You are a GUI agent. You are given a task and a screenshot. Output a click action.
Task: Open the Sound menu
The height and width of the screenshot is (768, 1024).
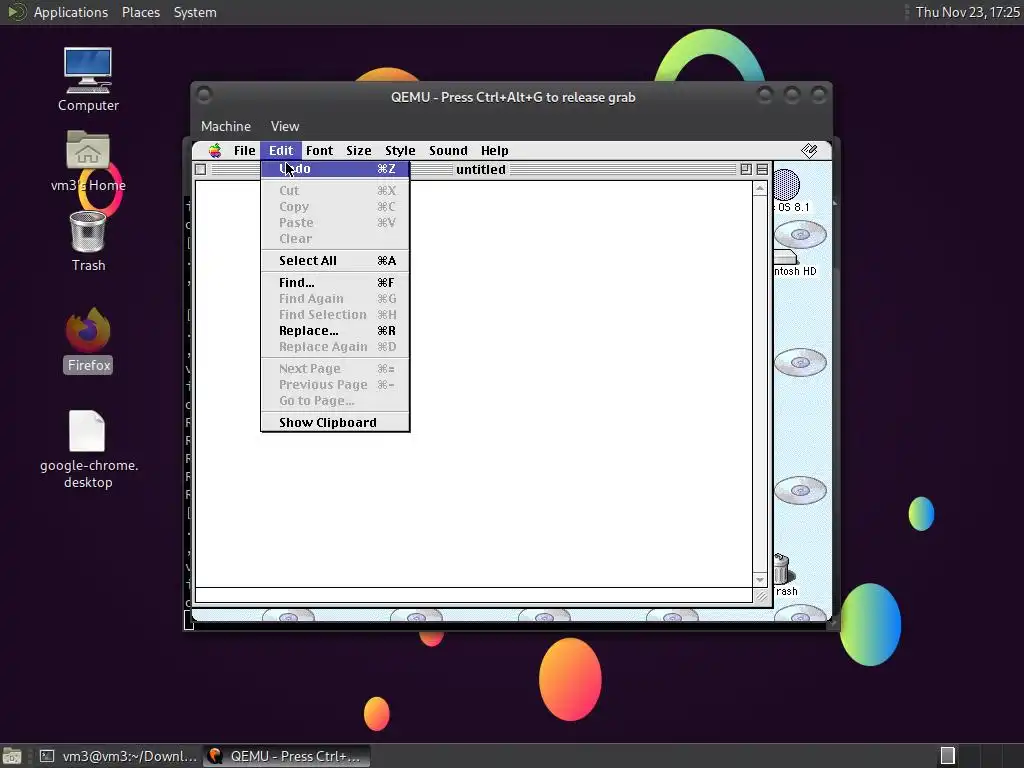coord(448,151)
